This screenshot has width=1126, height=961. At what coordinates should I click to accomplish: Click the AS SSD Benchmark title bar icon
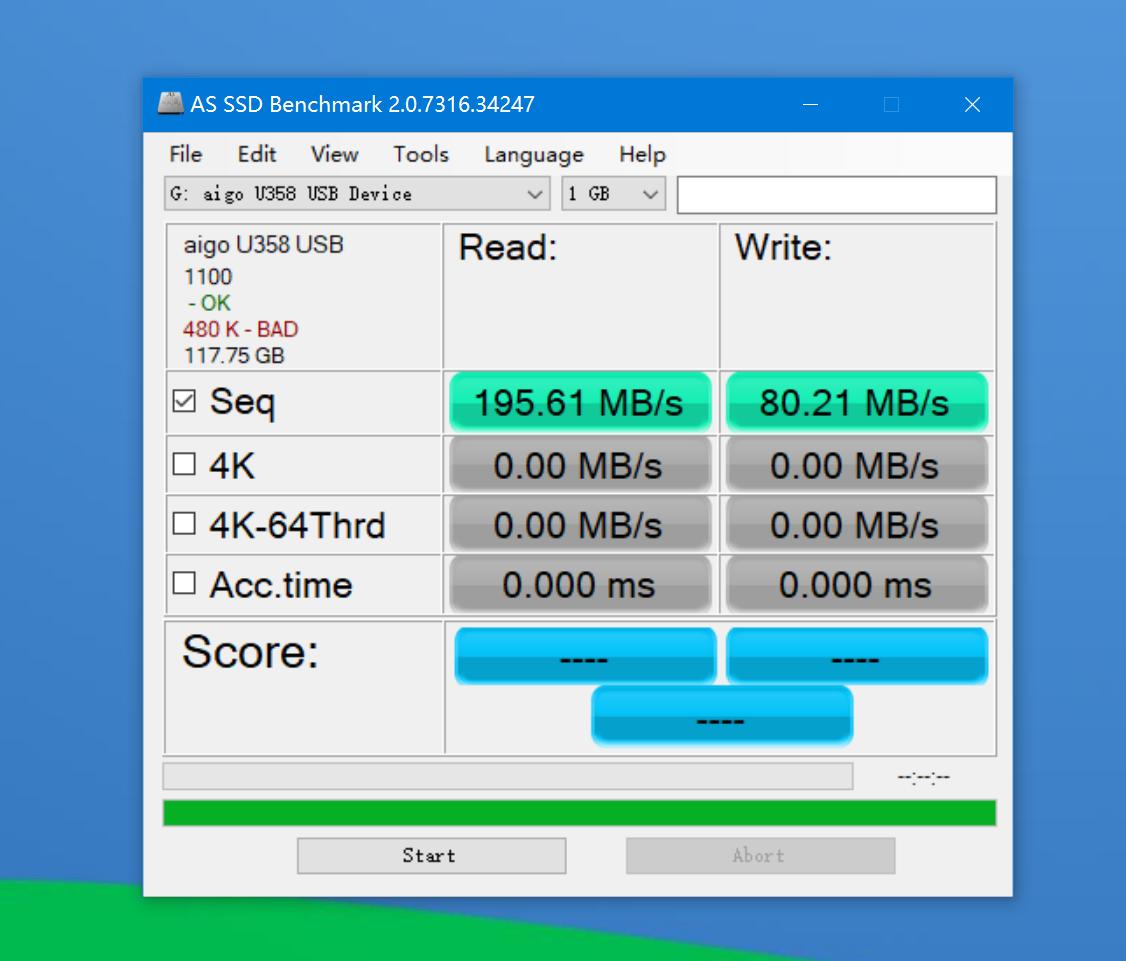coord(170,103)
